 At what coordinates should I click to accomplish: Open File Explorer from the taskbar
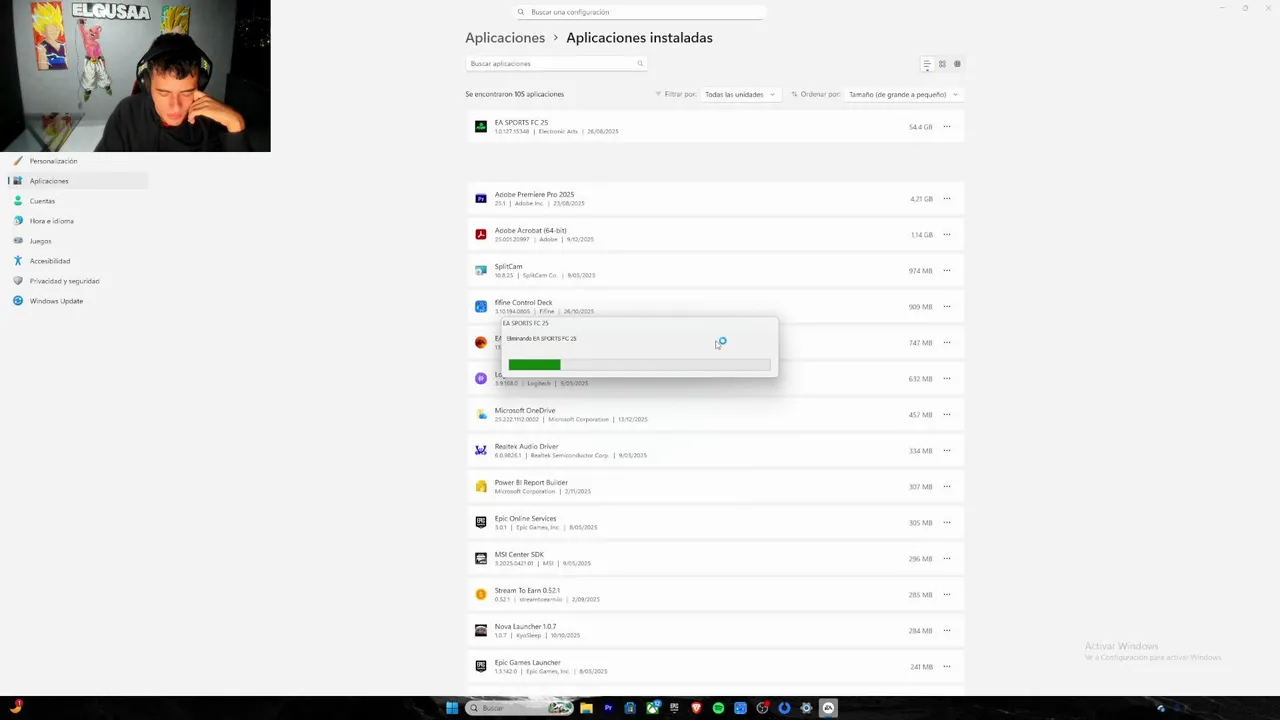point(586,708)
